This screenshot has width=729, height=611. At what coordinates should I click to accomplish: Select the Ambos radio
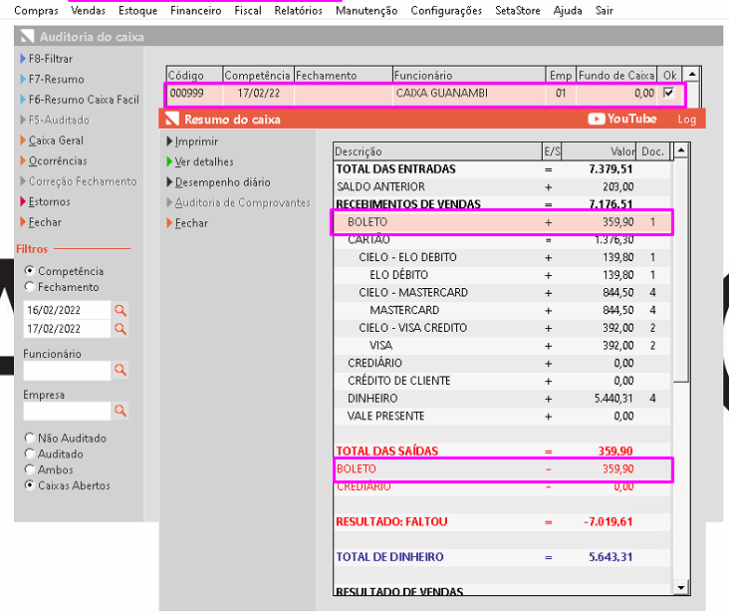30,470
